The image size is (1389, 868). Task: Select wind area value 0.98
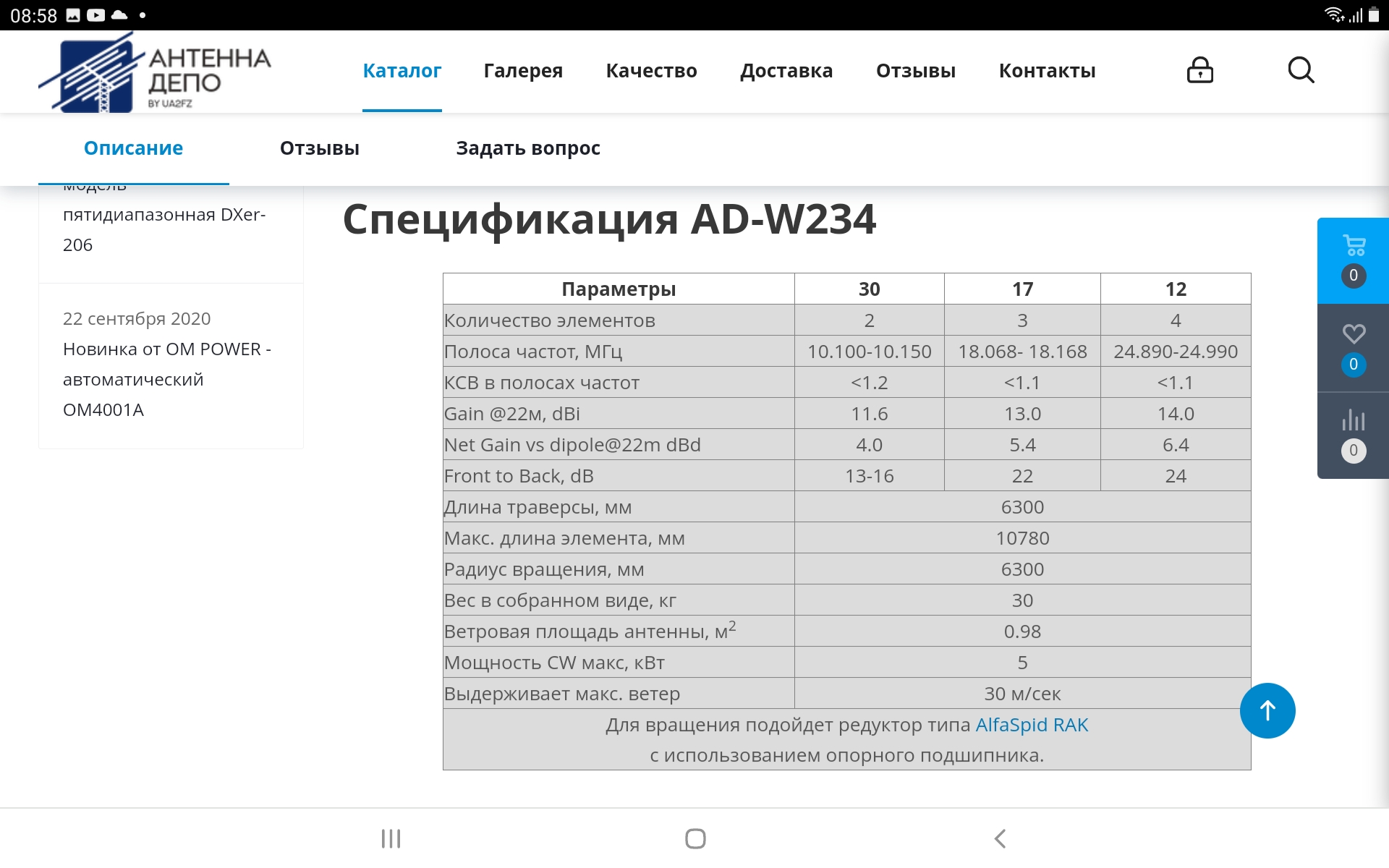(1022, 631)
